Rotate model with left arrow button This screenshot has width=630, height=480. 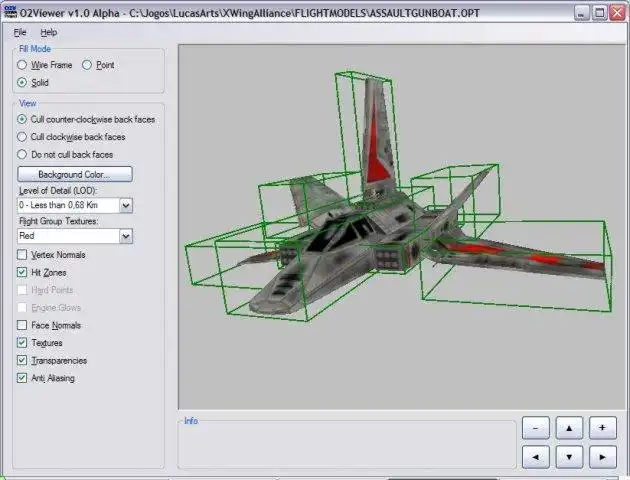(x=536, y=457)
